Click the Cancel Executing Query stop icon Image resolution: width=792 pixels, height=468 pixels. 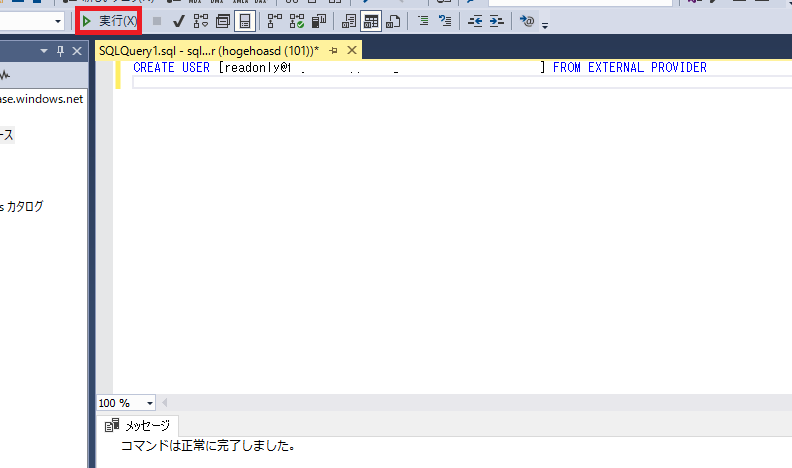tap(157, 21)
